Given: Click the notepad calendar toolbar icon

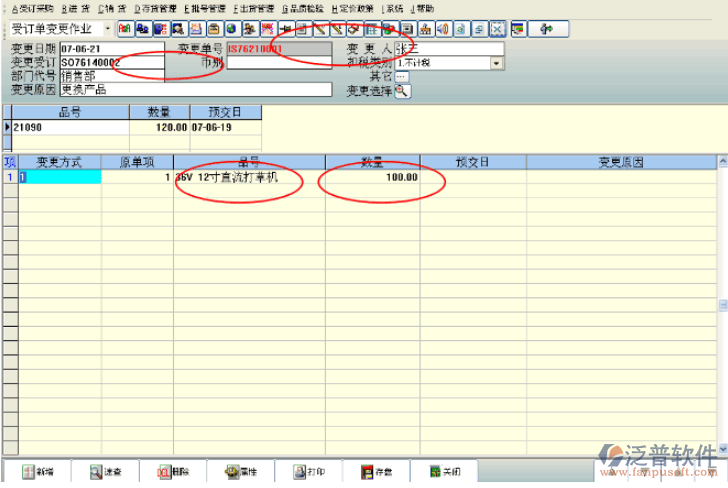Looking at the screenshot, I should 196,29.
